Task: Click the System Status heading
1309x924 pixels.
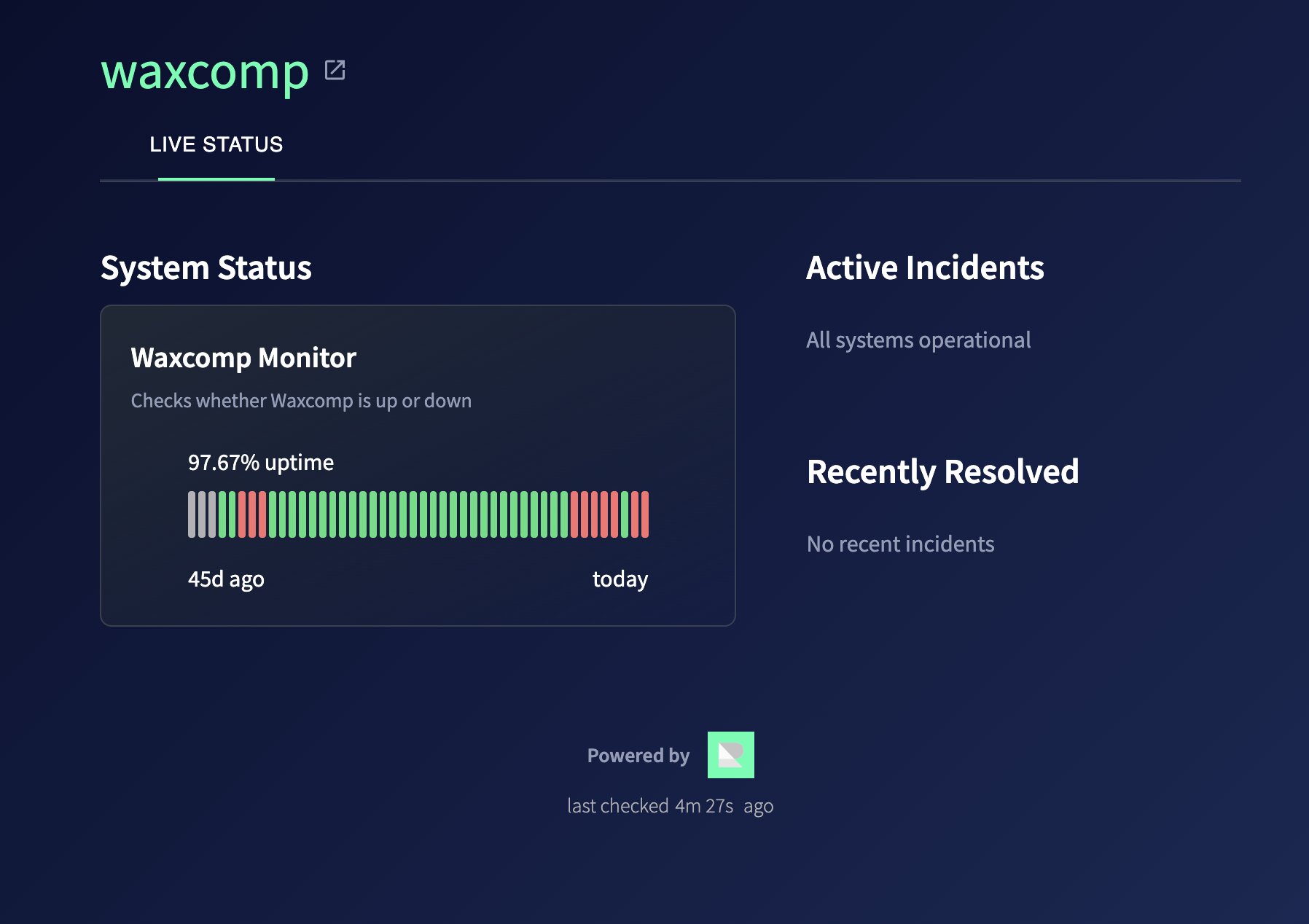Action: [206, 267]
